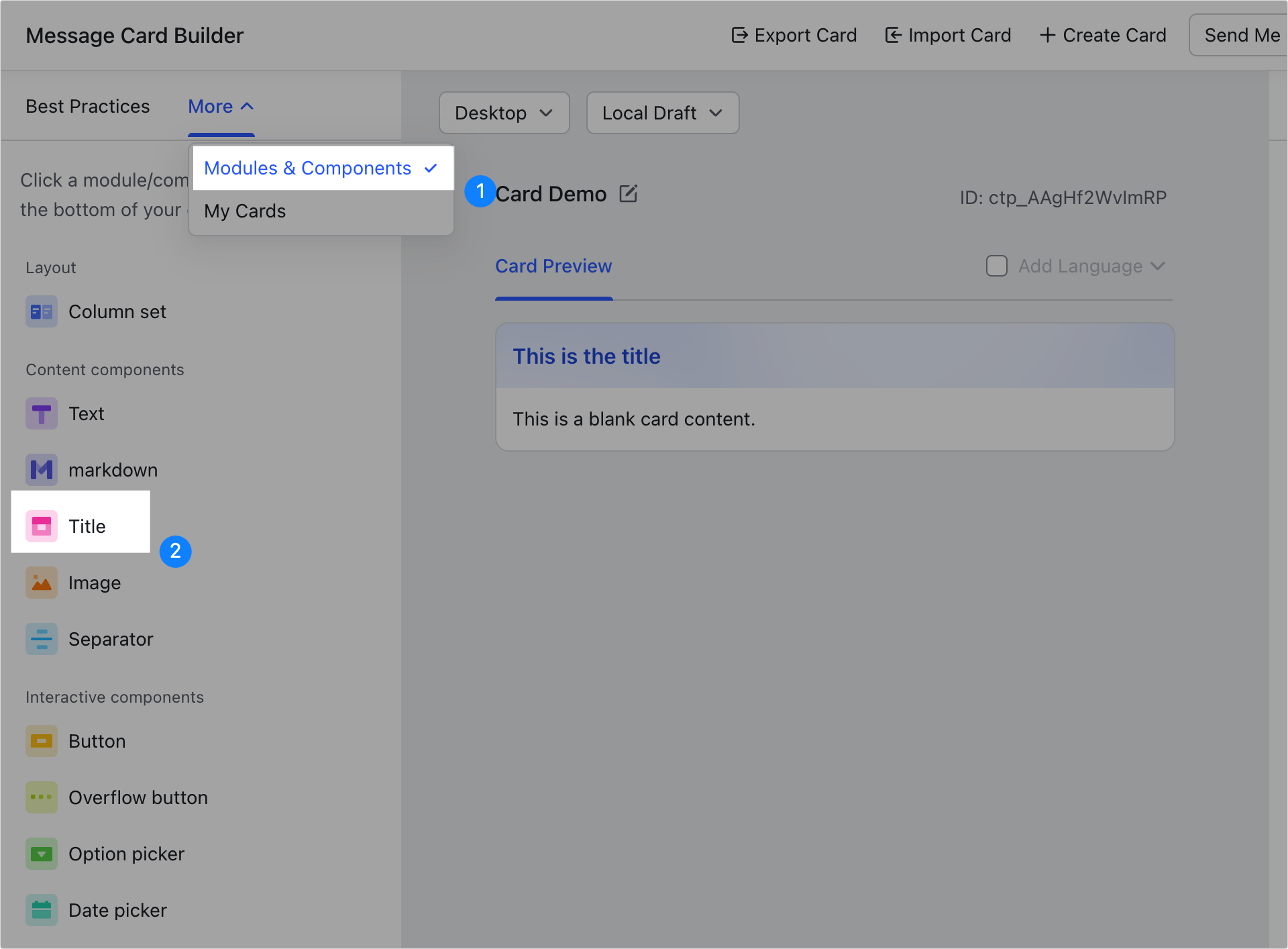
Task: Enable the My Cards option
Action: pyautogui.click(x=245, y=211)
